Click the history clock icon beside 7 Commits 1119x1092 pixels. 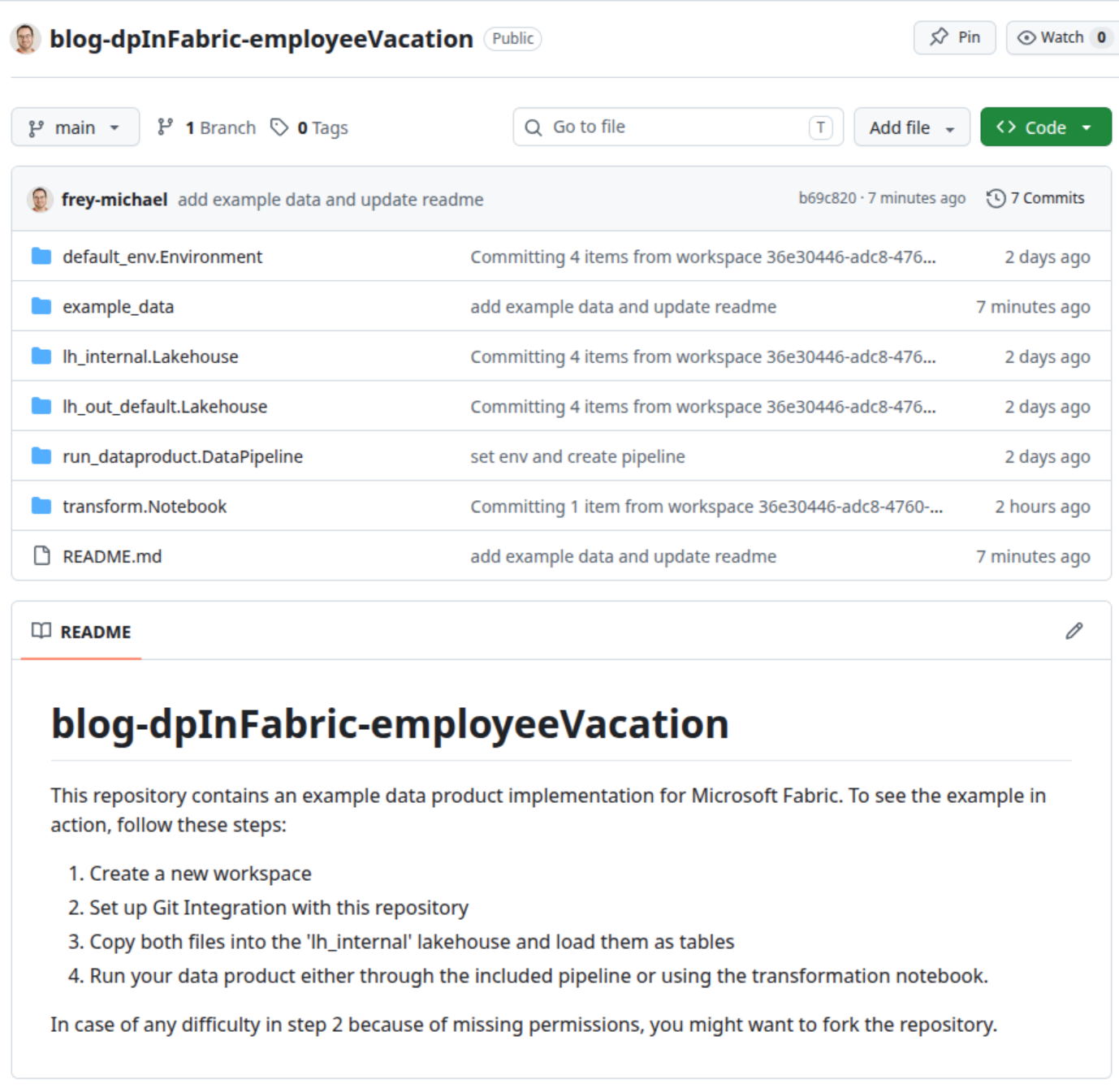pos(996,198)
